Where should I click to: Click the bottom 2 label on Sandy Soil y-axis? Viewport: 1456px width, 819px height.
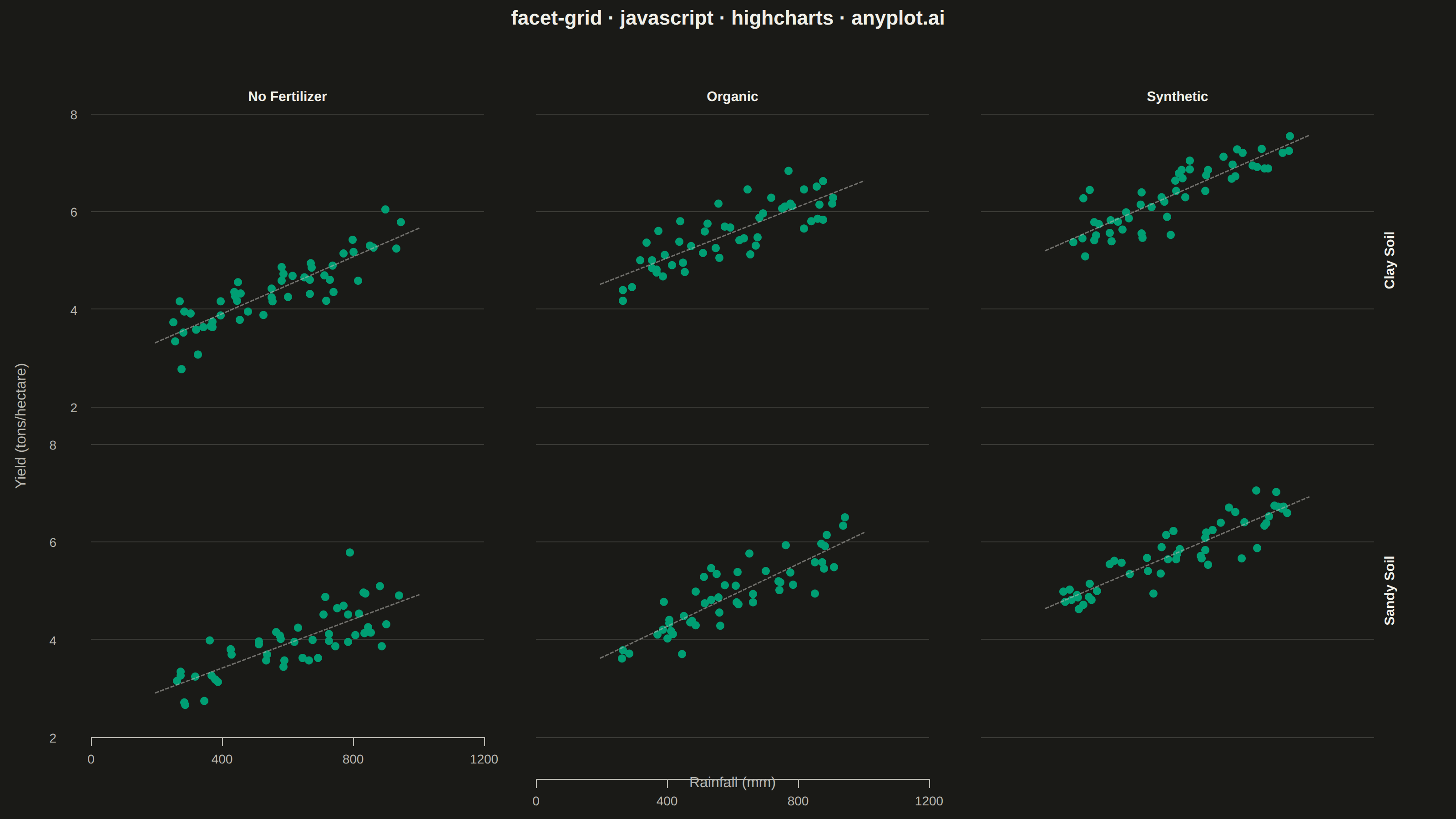pyautogui.click(x=53, y=738)
